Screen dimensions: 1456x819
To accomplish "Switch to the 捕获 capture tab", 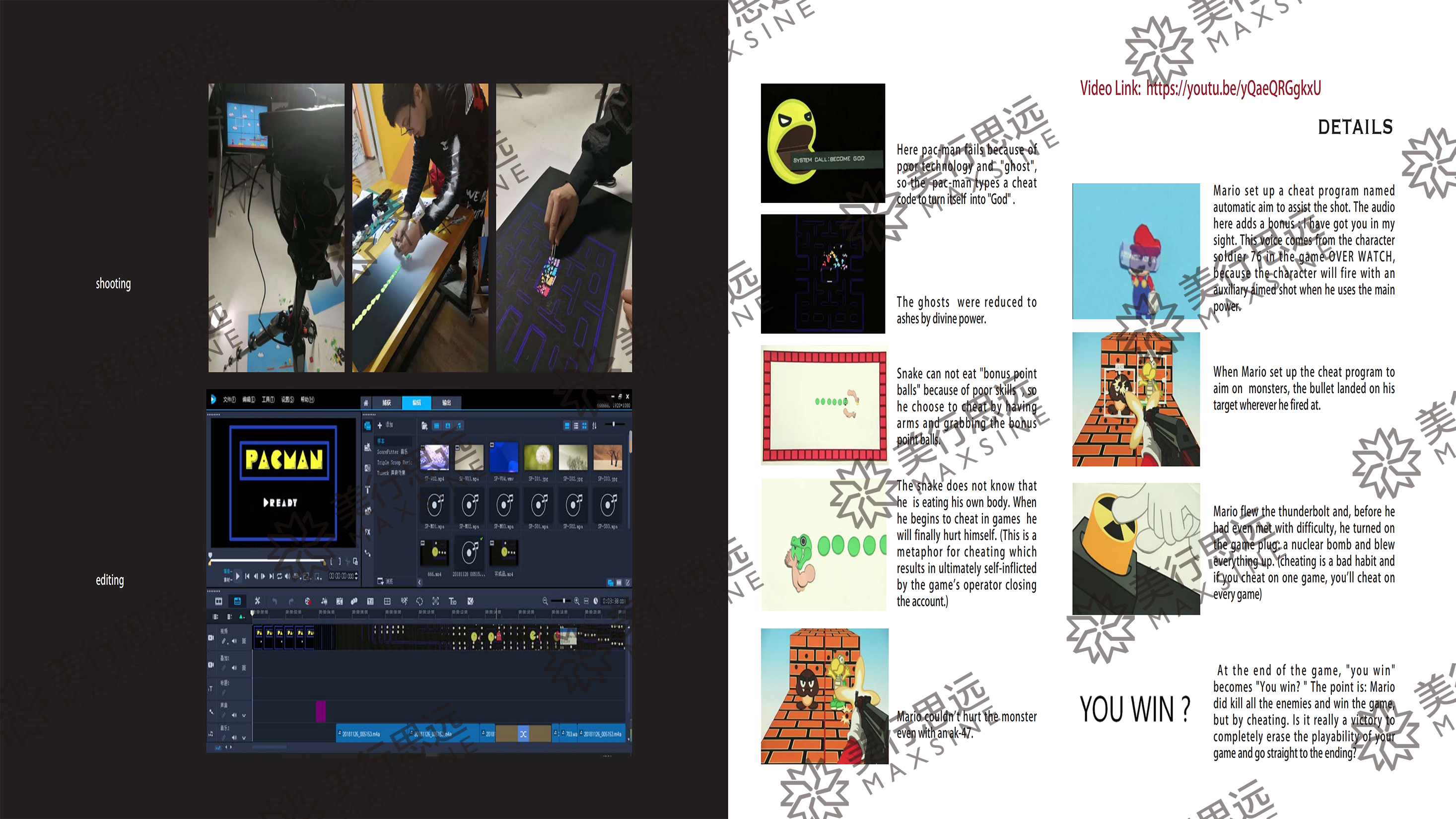I will pos(387,403).
